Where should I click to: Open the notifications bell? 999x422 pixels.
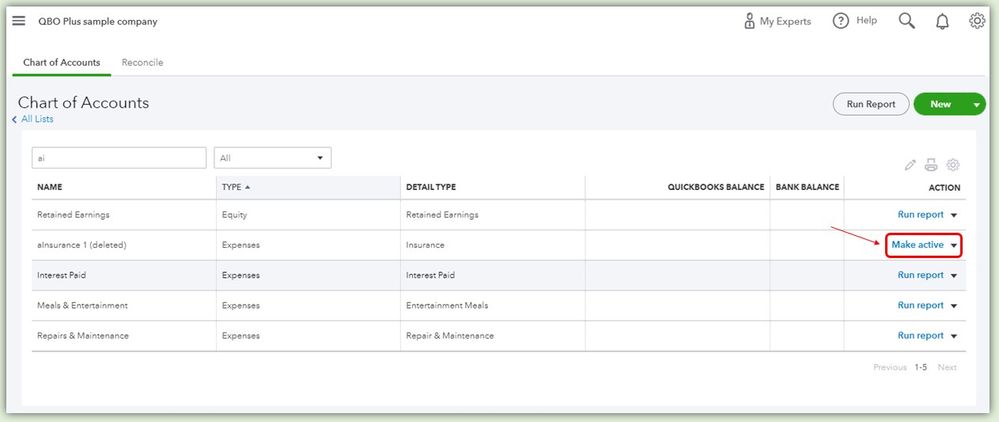942,21
